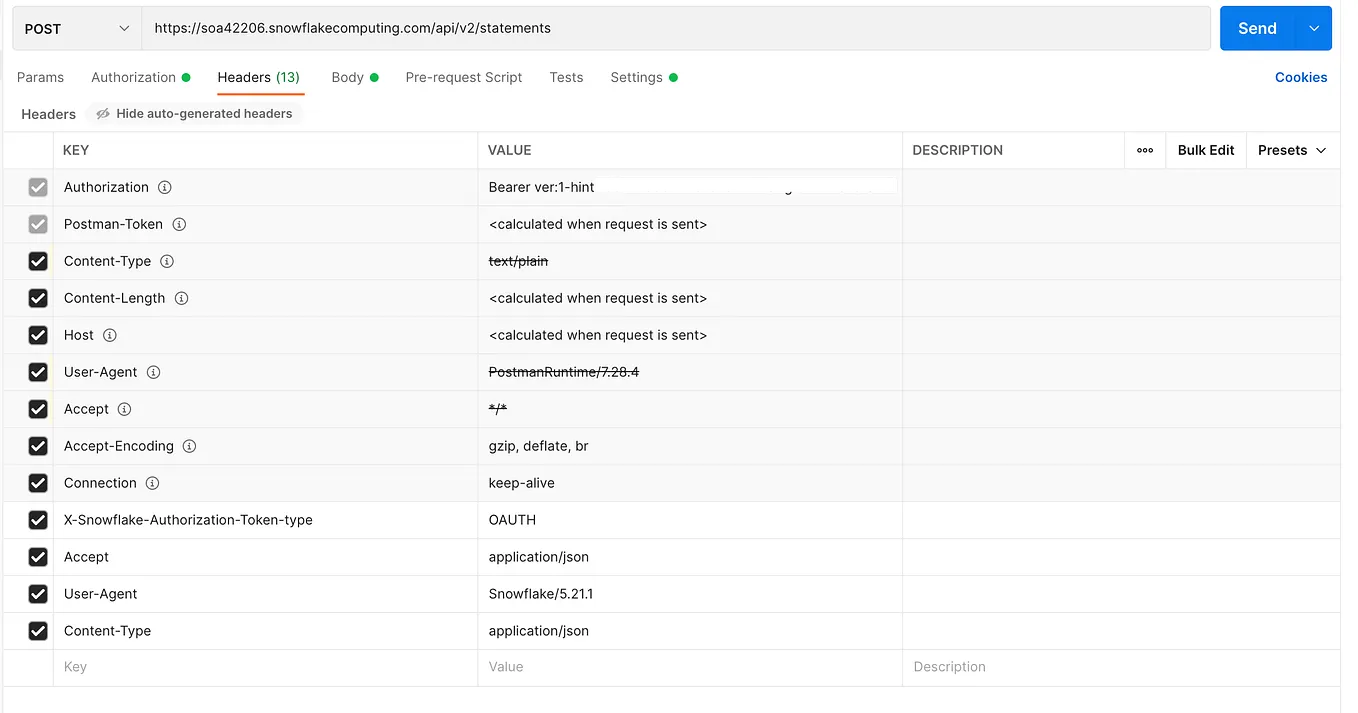Click the info icon next to Connection
The width and height of the screenshot is (1358, 713).
(151, 483)
